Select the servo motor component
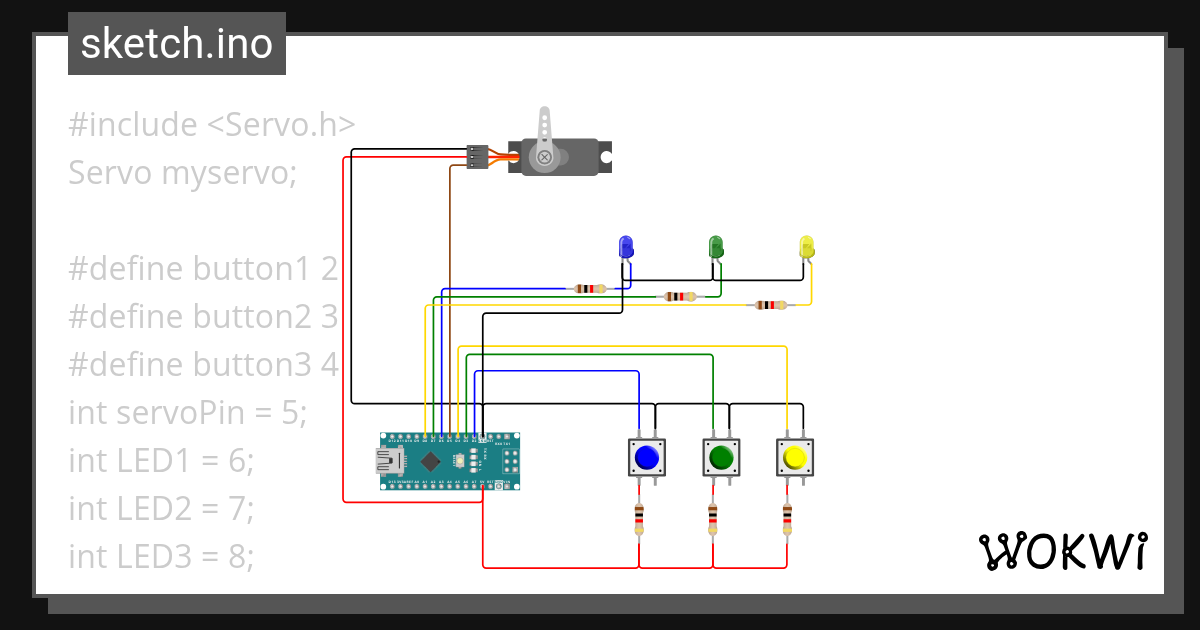This screenshot has height=630, width=1200. tap(556, 156)
